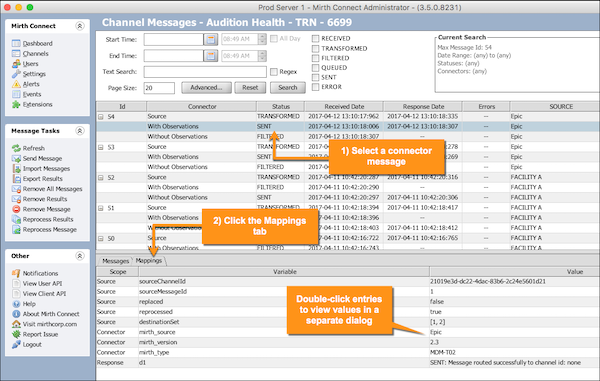Collapse the Other panel chevron
600x381 pixels.
tap(80, 256)
